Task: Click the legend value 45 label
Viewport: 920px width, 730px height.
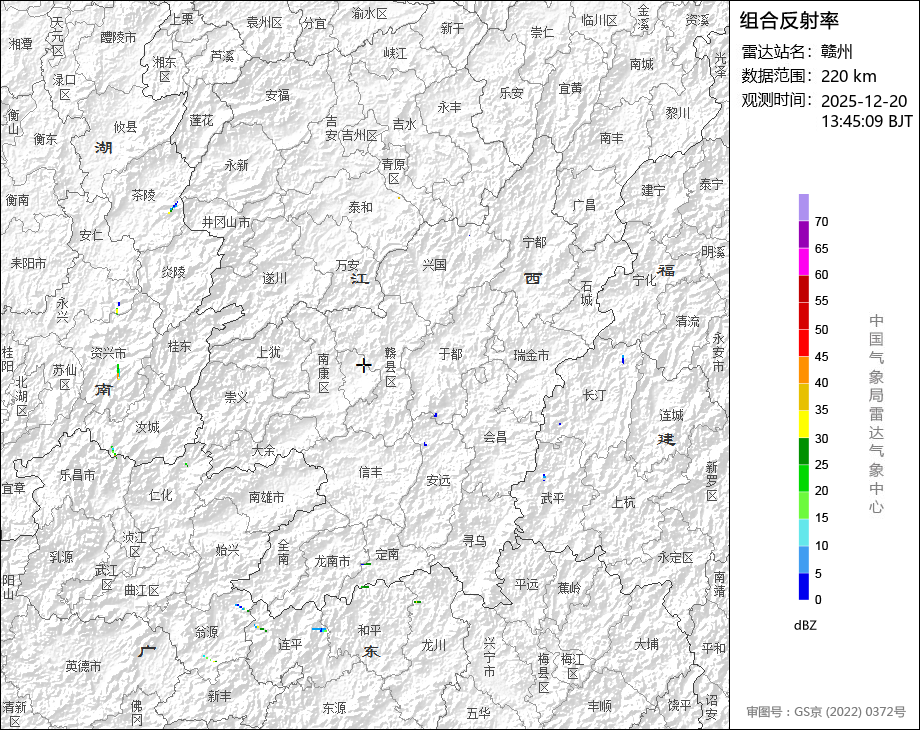Action: coord(821,357)
